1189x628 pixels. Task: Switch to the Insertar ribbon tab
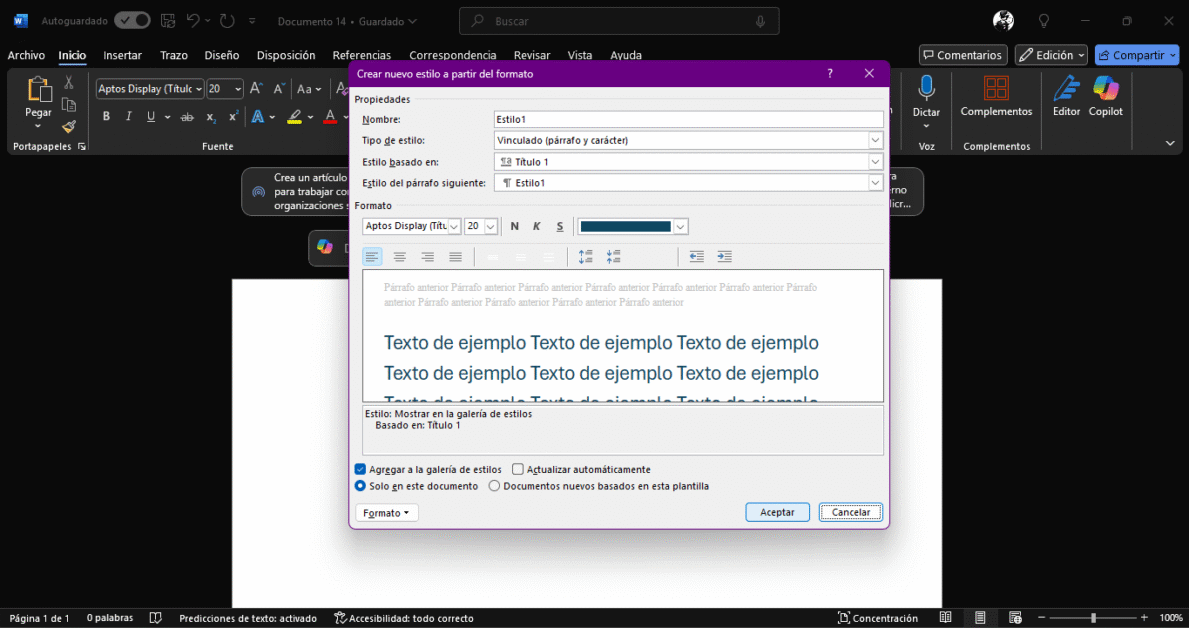tap(122, 55)
